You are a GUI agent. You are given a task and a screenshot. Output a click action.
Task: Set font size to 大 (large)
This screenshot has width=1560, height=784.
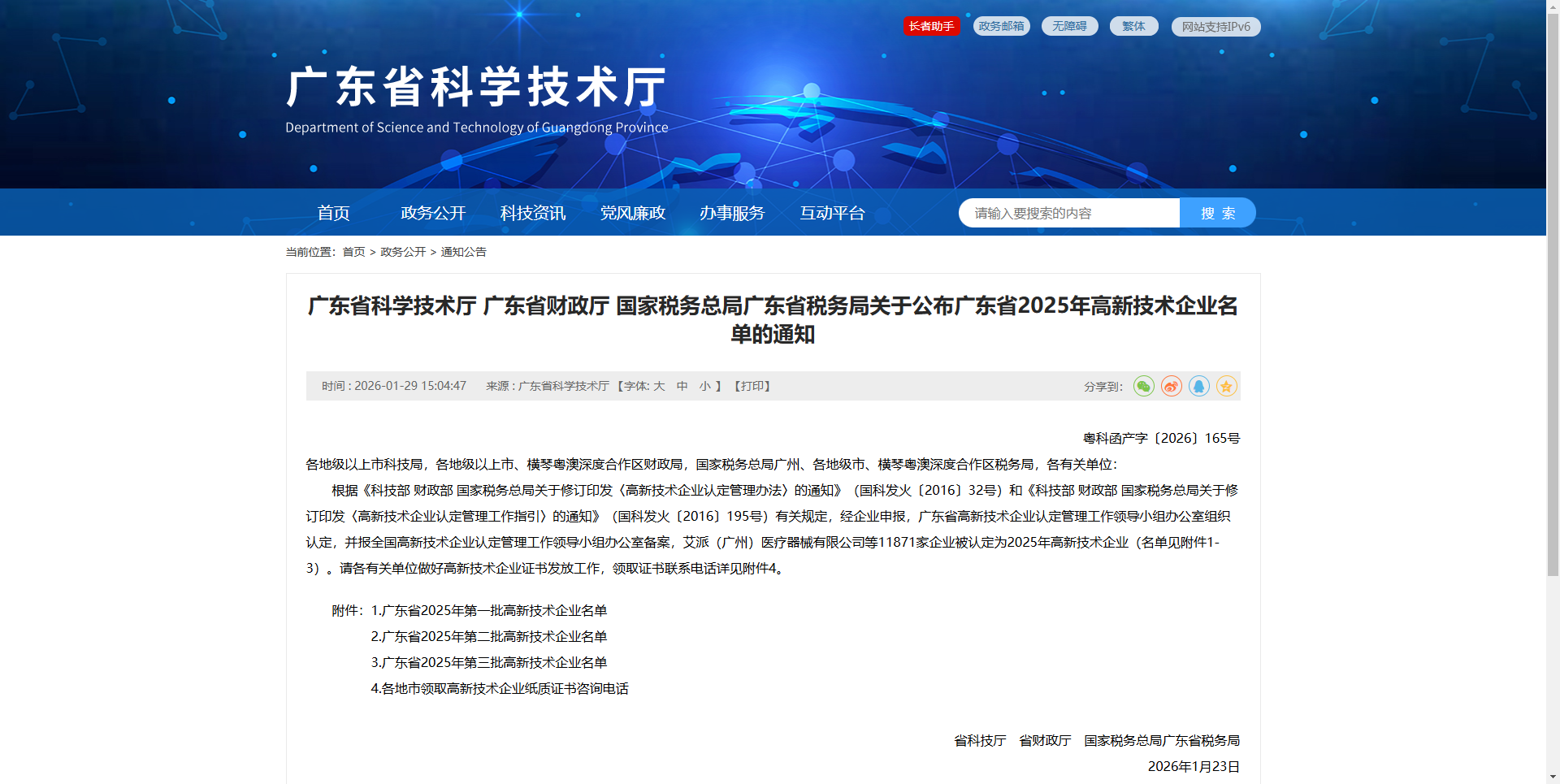coord(659,386)
